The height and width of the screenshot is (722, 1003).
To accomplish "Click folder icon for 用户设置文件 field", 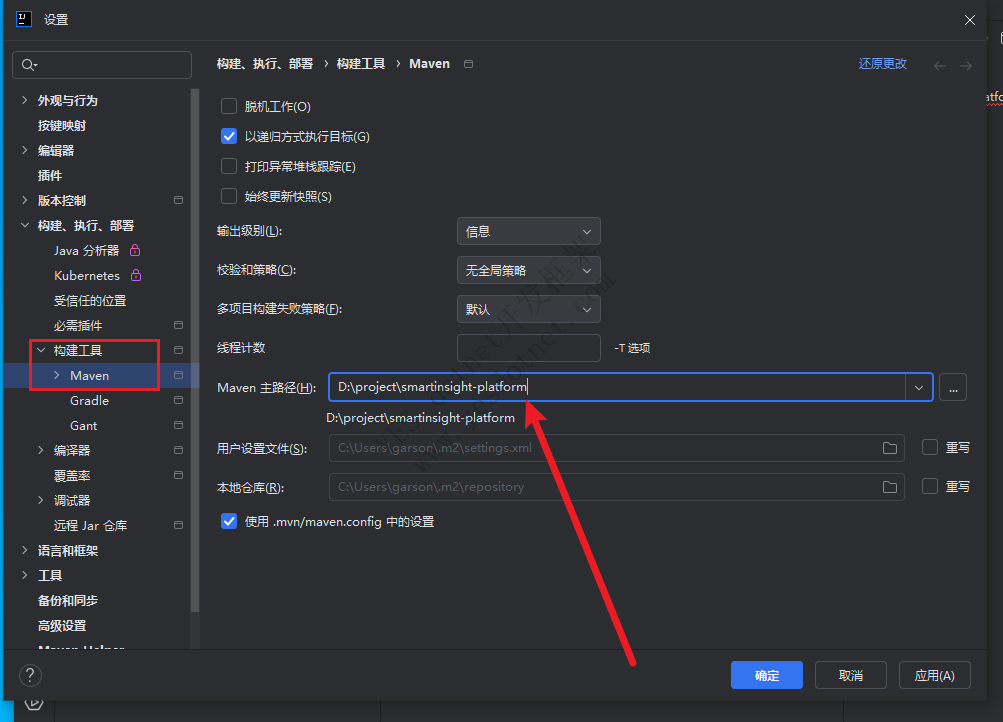I will click(x=889, y=448).
